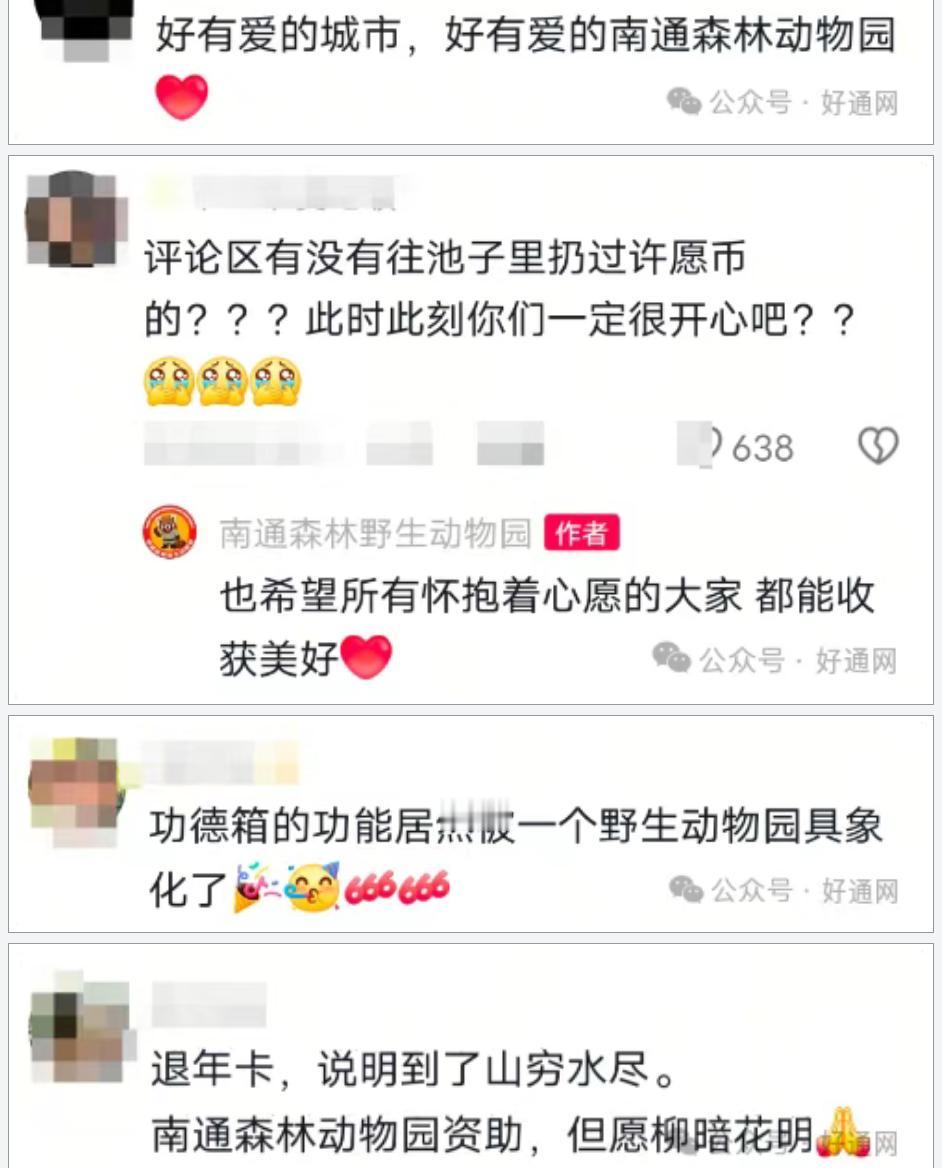Open 南通森林野生动物园 author avatar
This screenshot has height=1168, width=942.
point(170,532)
